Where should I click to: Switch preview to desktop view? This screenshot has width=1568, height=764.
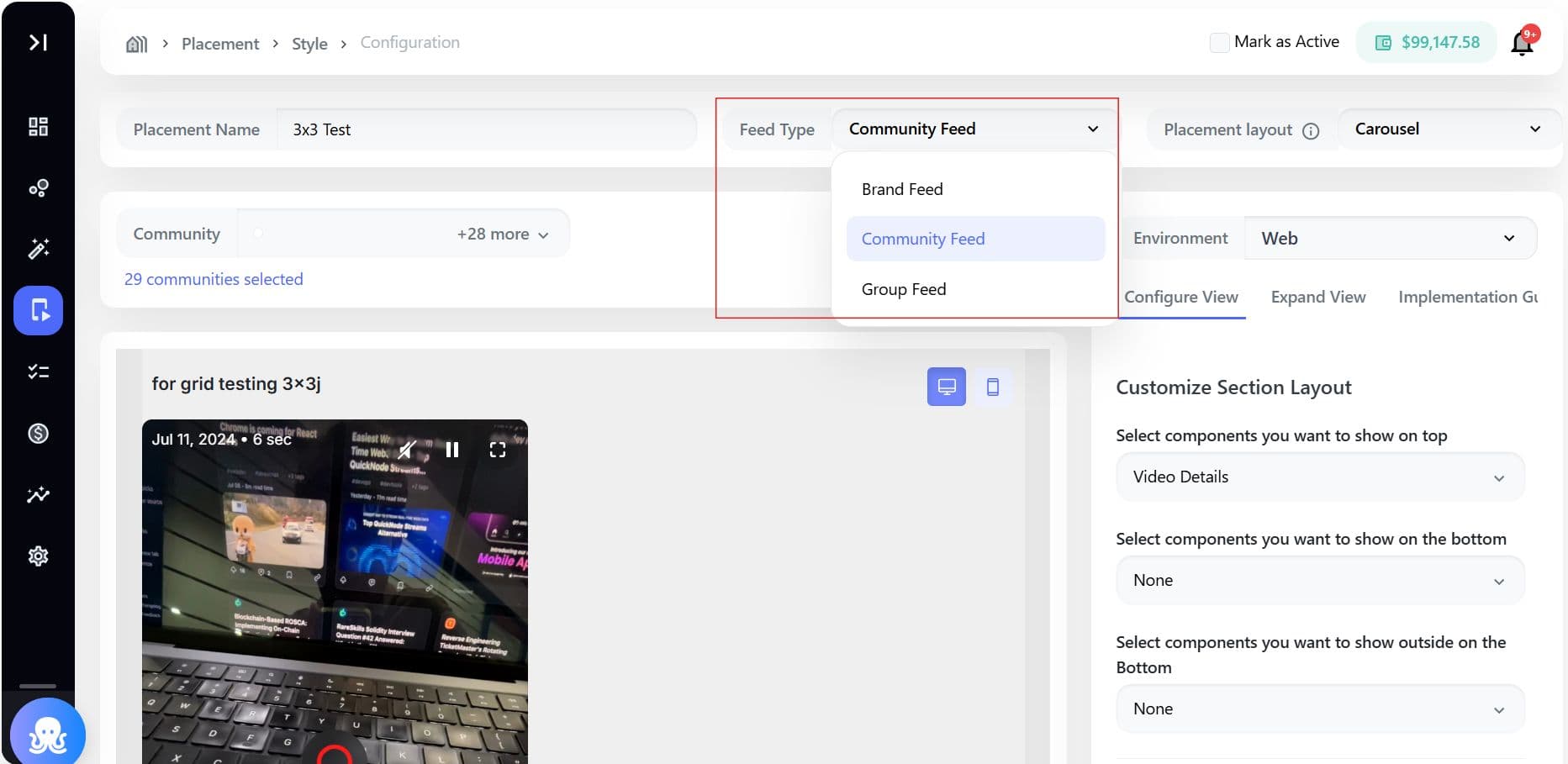947,387
